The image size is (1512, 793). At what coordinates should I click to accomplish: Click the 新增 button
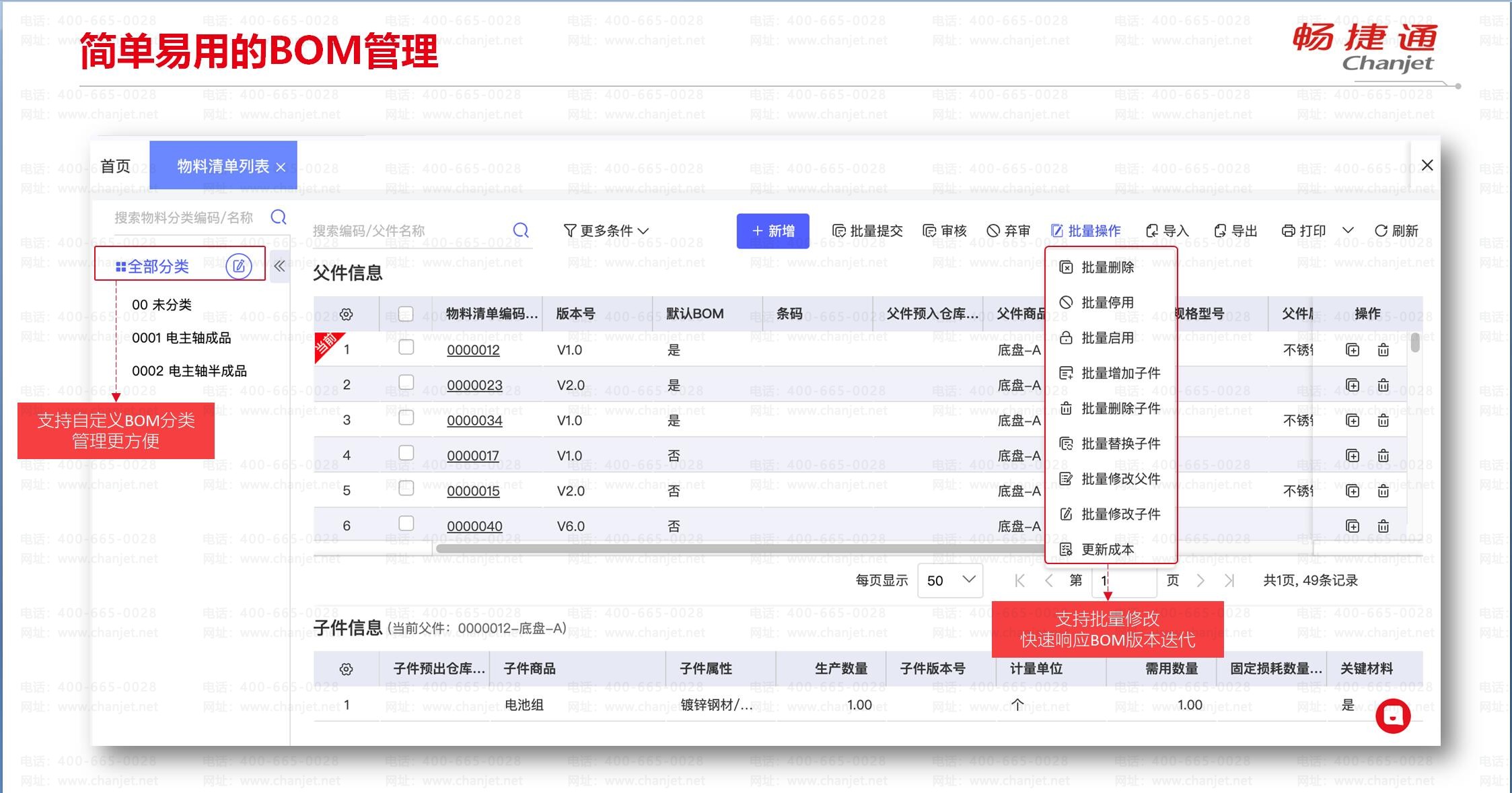[x=772, y=231]
